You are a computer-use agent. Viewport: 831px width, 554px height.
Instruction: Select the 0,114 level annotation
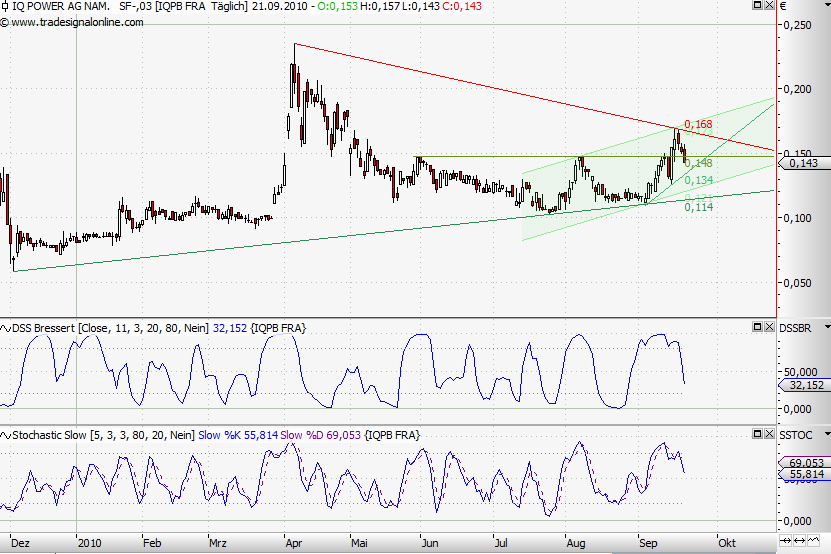pyautogui.click(x=699, y=207)
